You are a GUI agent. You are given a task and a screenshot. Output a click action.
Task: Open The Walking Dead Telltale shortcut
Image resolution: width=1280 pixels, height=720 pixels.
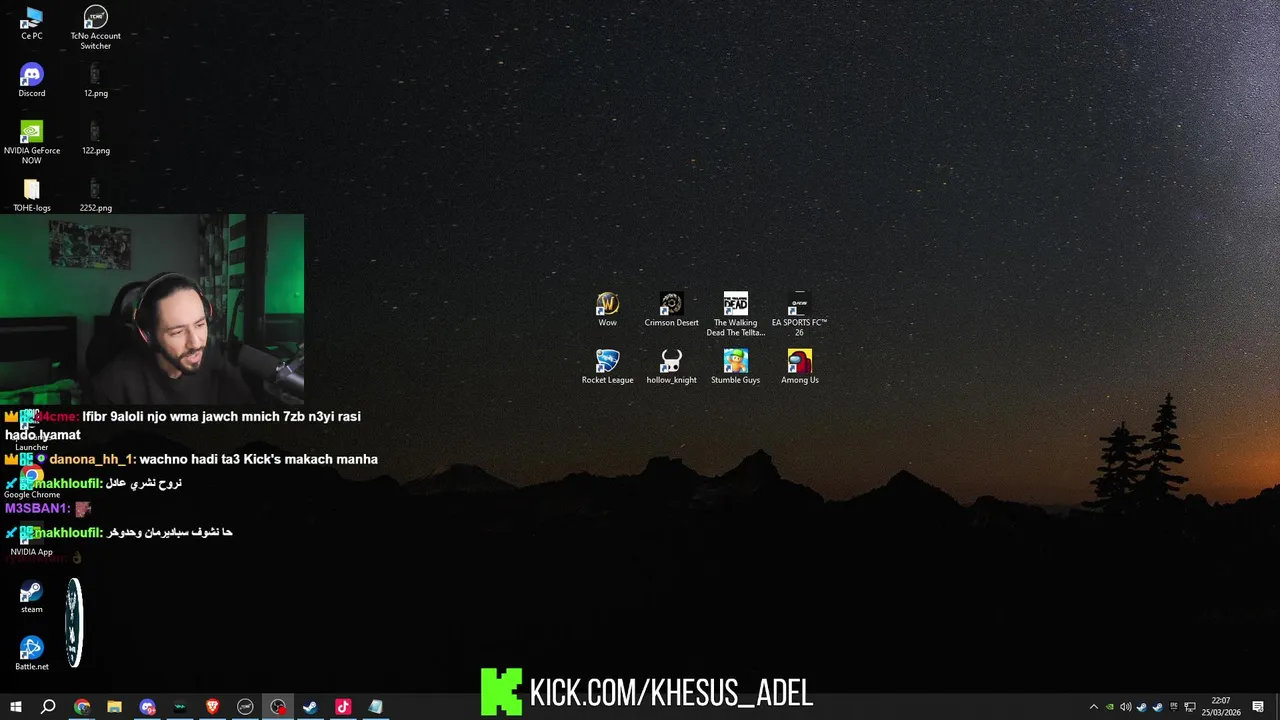[736, 314]
